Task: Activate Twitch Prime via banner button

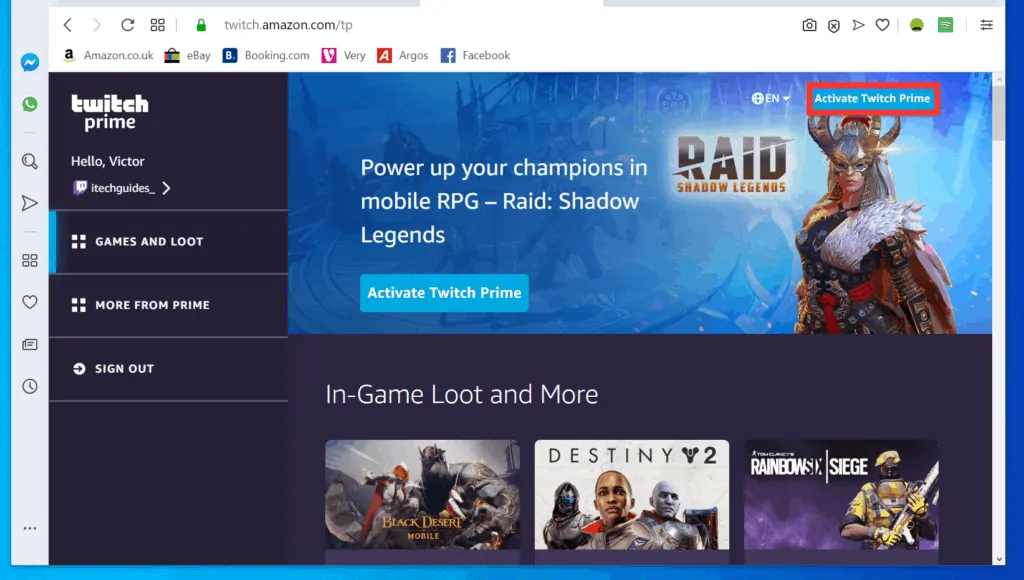Action: [444, 293]
